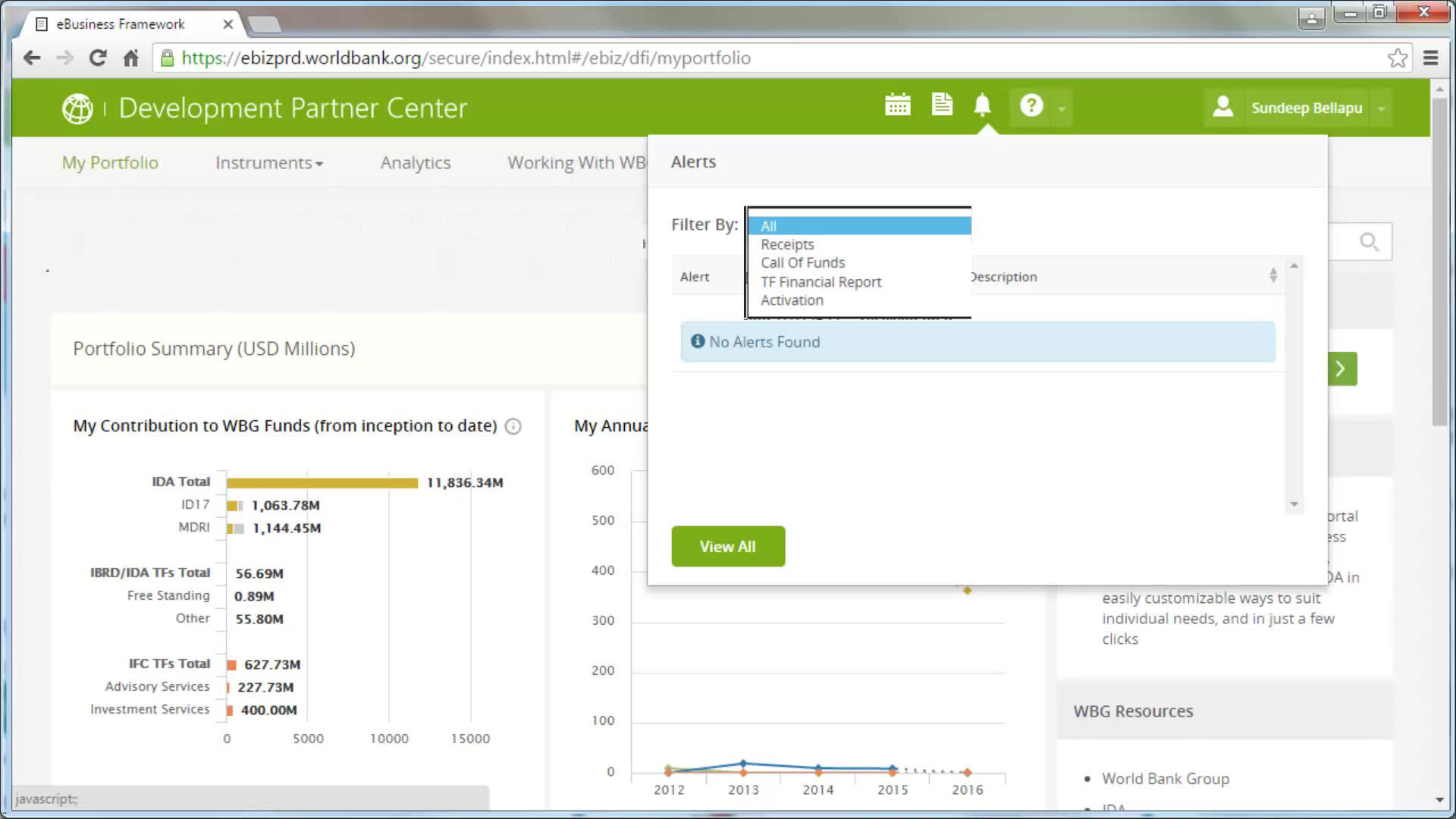Click the Alerts panel title
The image size is (1456, 819).
(x=693, y=162)
